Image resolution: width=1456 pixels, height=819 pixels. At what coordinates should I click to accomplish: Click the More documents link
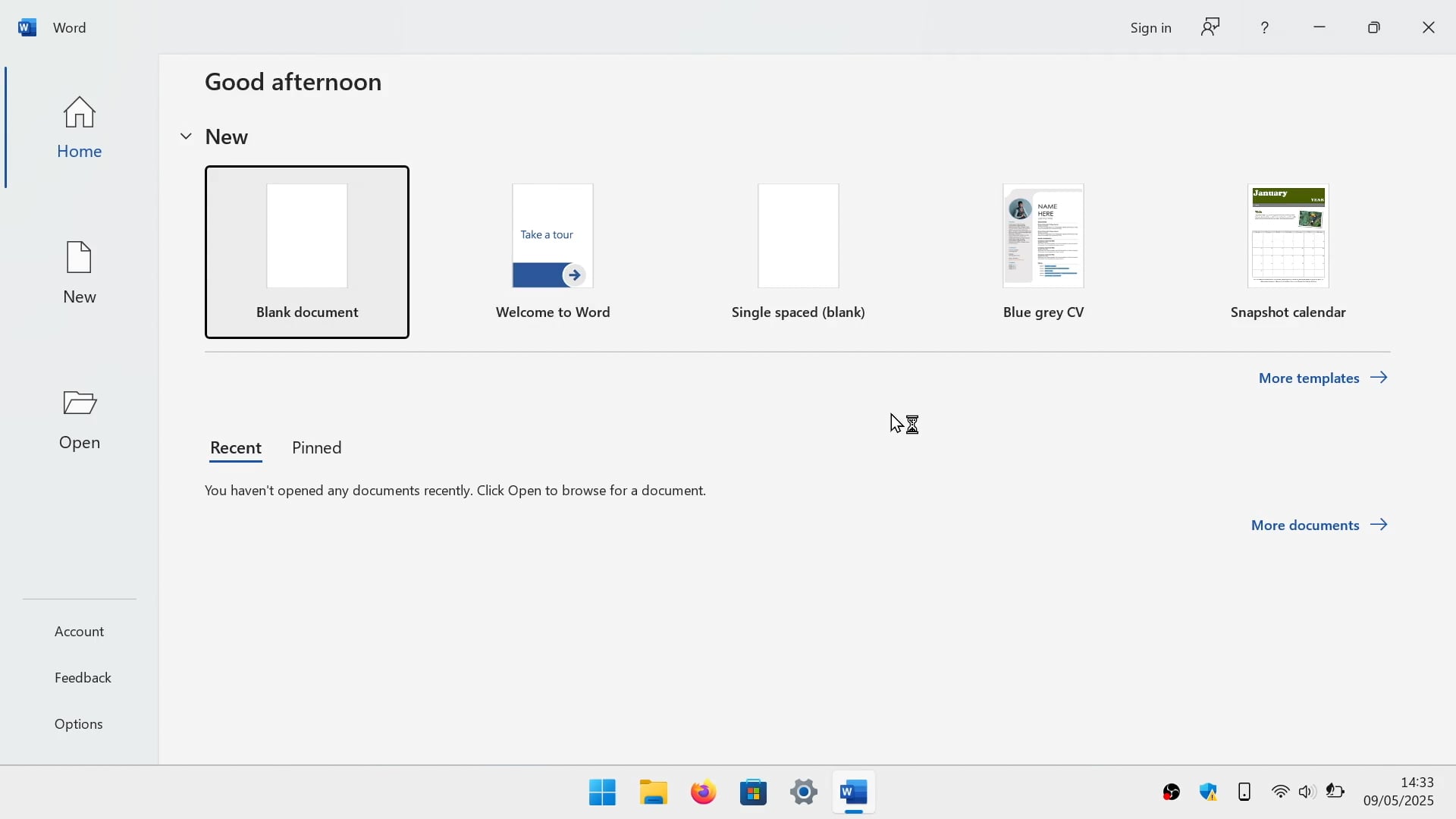[x=1304, y=524]
